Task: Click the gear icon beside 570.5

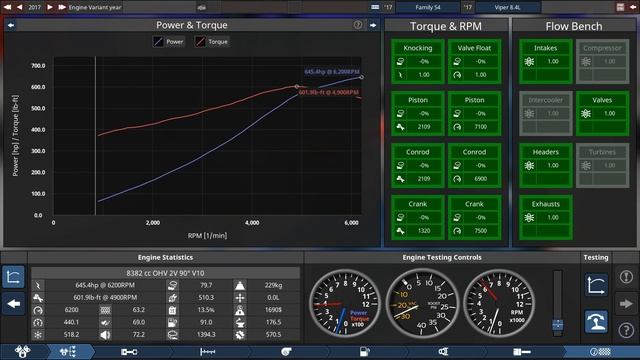Action: (x=240, y=335)
